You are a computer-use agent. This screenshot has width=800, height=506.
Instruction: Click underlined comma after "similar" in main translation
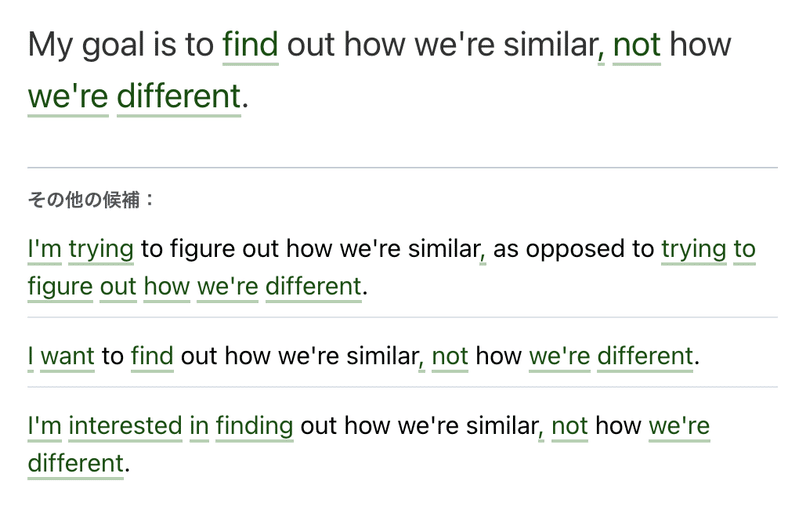pyautogui.click(x=601, y=55)
